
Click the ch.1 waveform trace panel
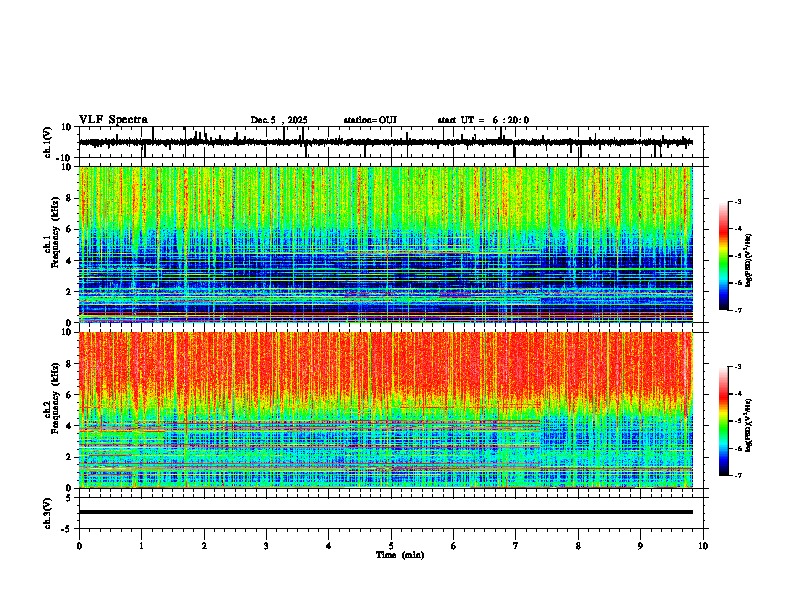point(393,142)
